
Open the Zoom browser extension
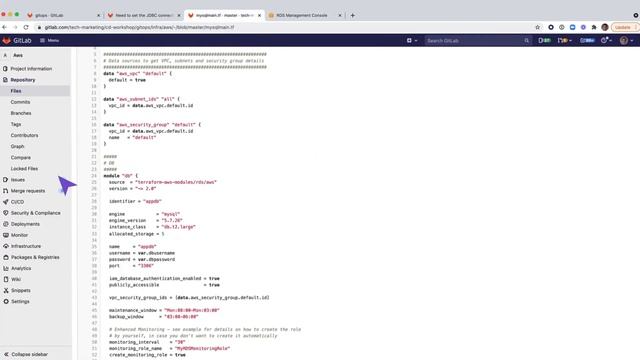[x=573, y=27]
